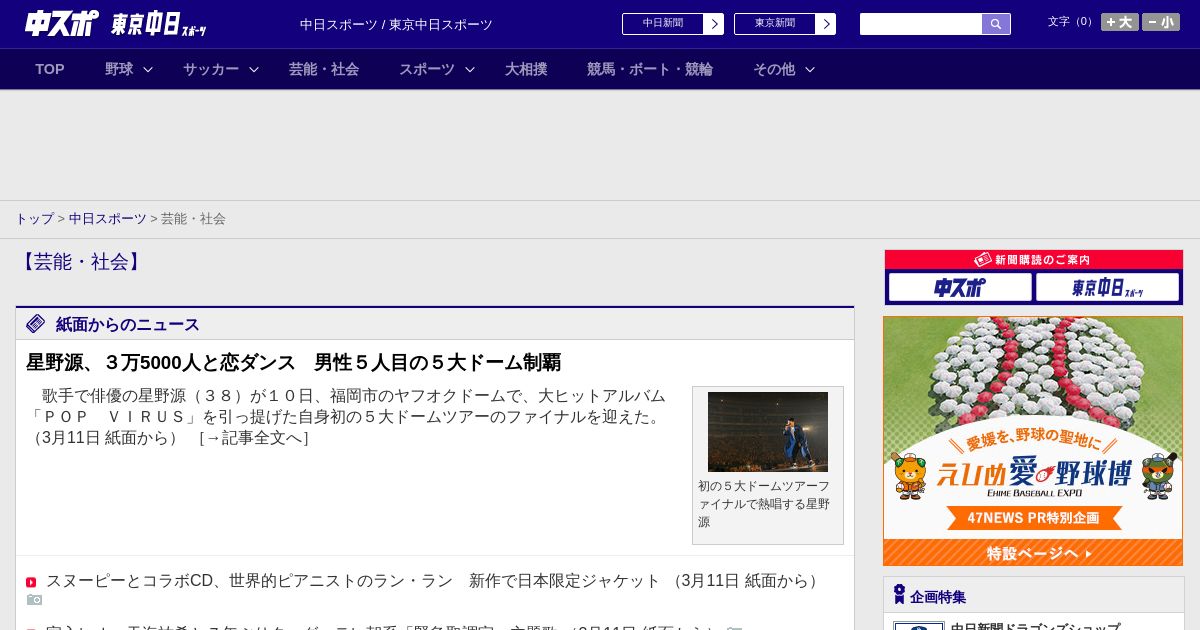Click camera icon under スヌーピー article
The height and width of the screenshot is (630, 1200).
[x=34, y=599]
